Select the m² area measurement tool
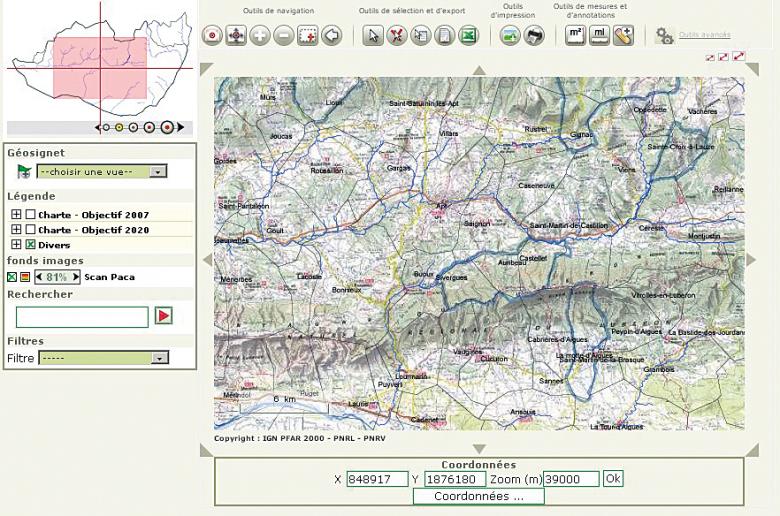 (x=576, y=35)
